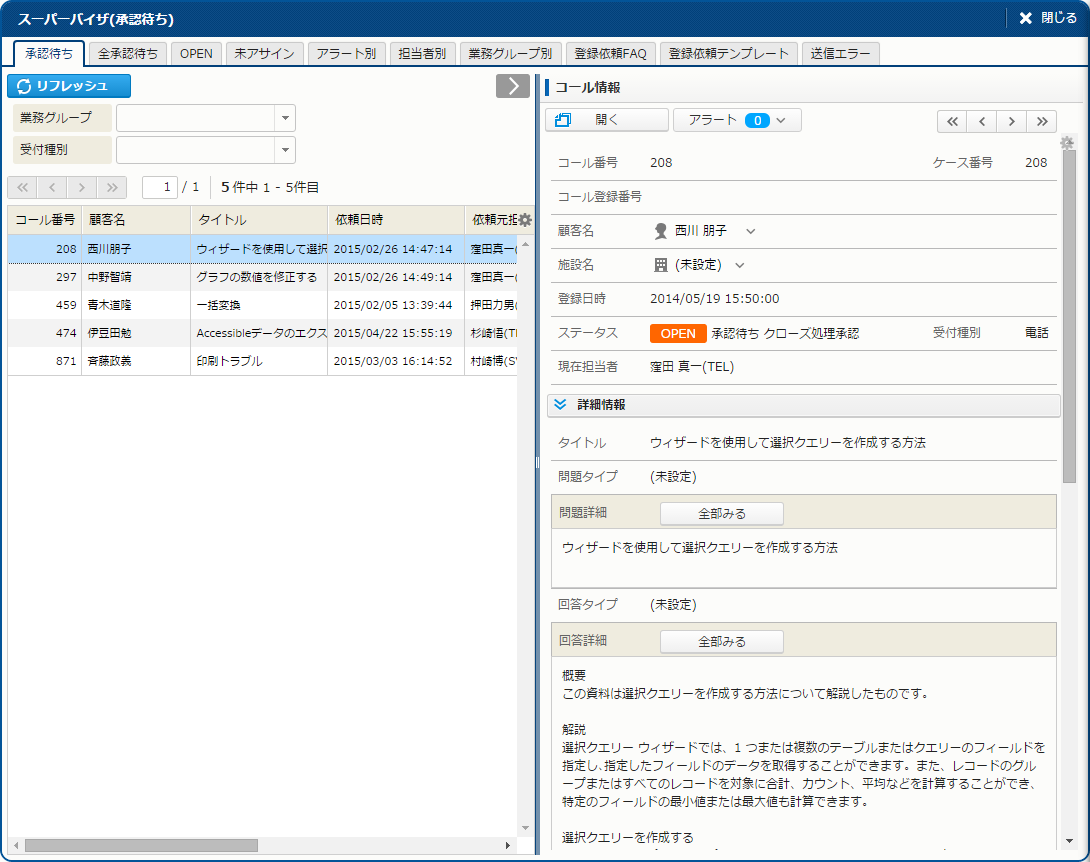
Task: Expand customer 西川 朋子 dropdown arrow
Action: tap(751, 232)
